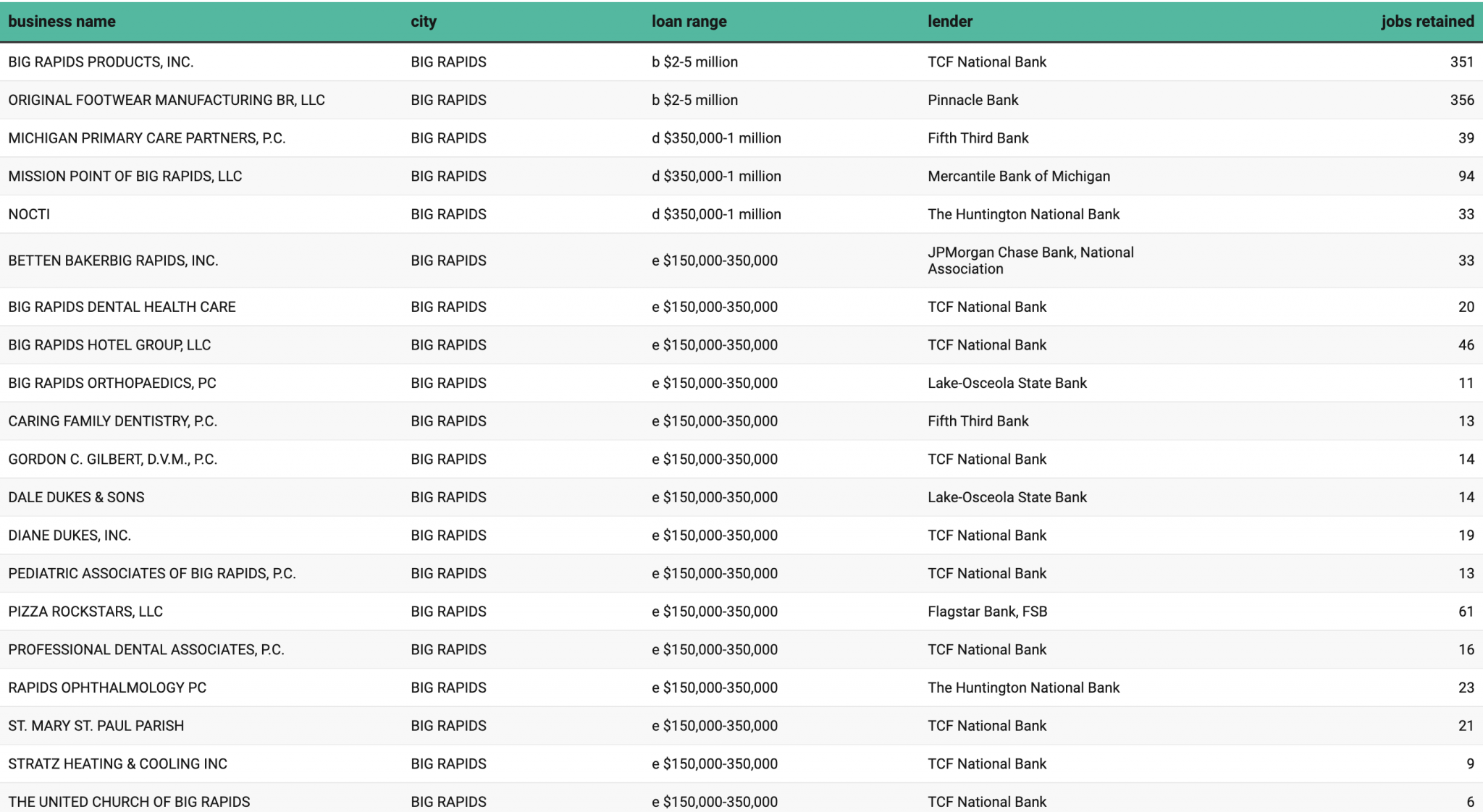Sort table by the "business name" header
The image size is (1483, 812).
pyautogui.click(x=62, y=21)
